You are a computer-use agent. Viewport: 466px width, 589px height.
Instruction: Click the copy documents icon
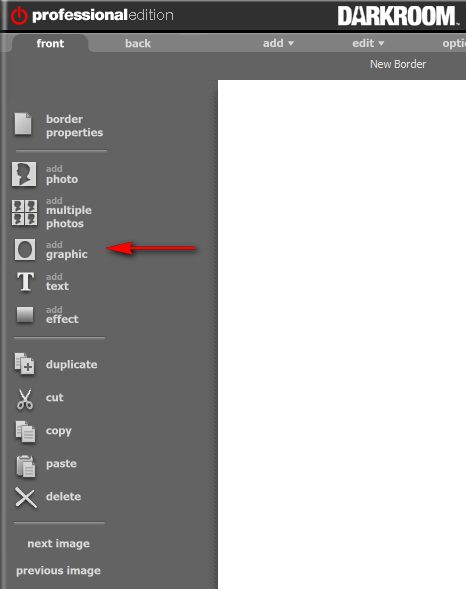pyautogui.click(x=25, y=432)
